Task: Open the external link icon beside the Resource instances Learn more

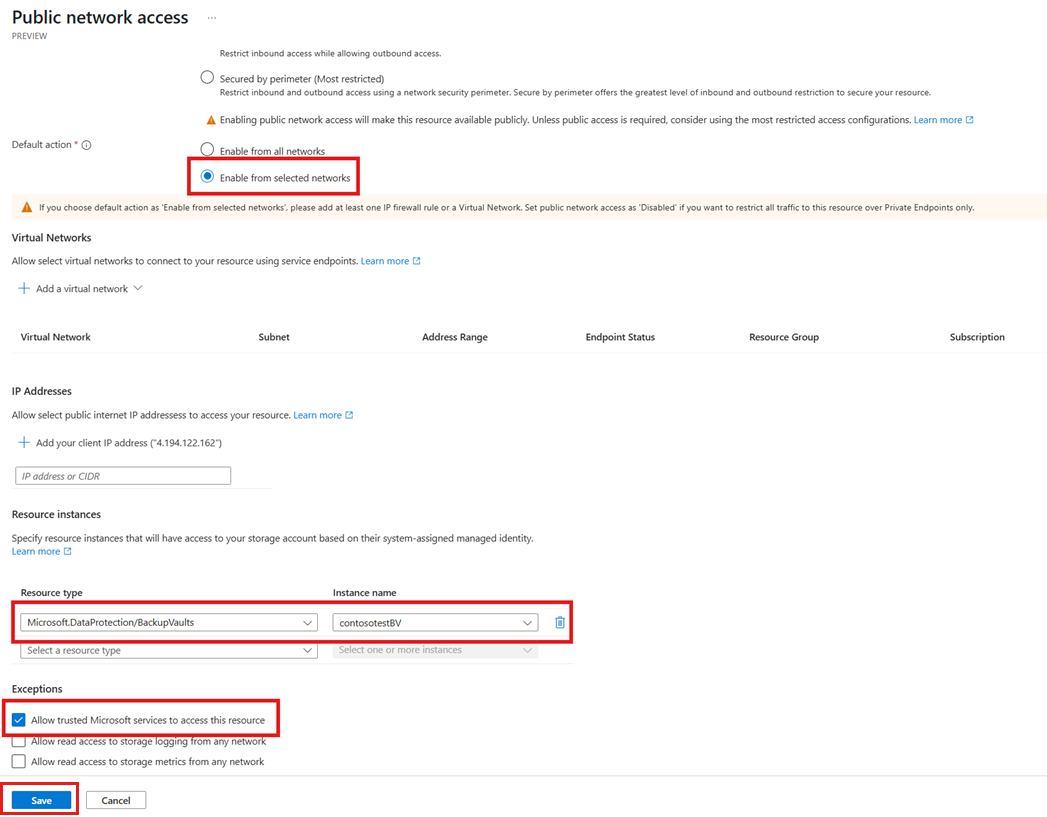Action: click(67, 551)
